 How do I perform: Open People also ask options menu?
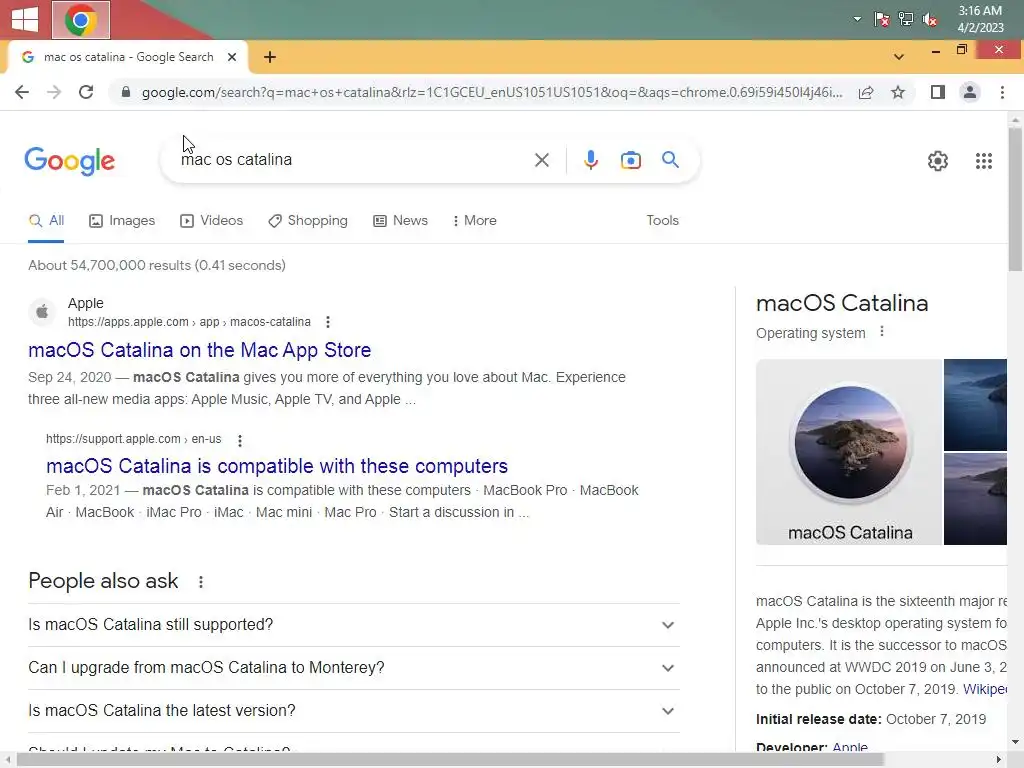click(200, 581)
